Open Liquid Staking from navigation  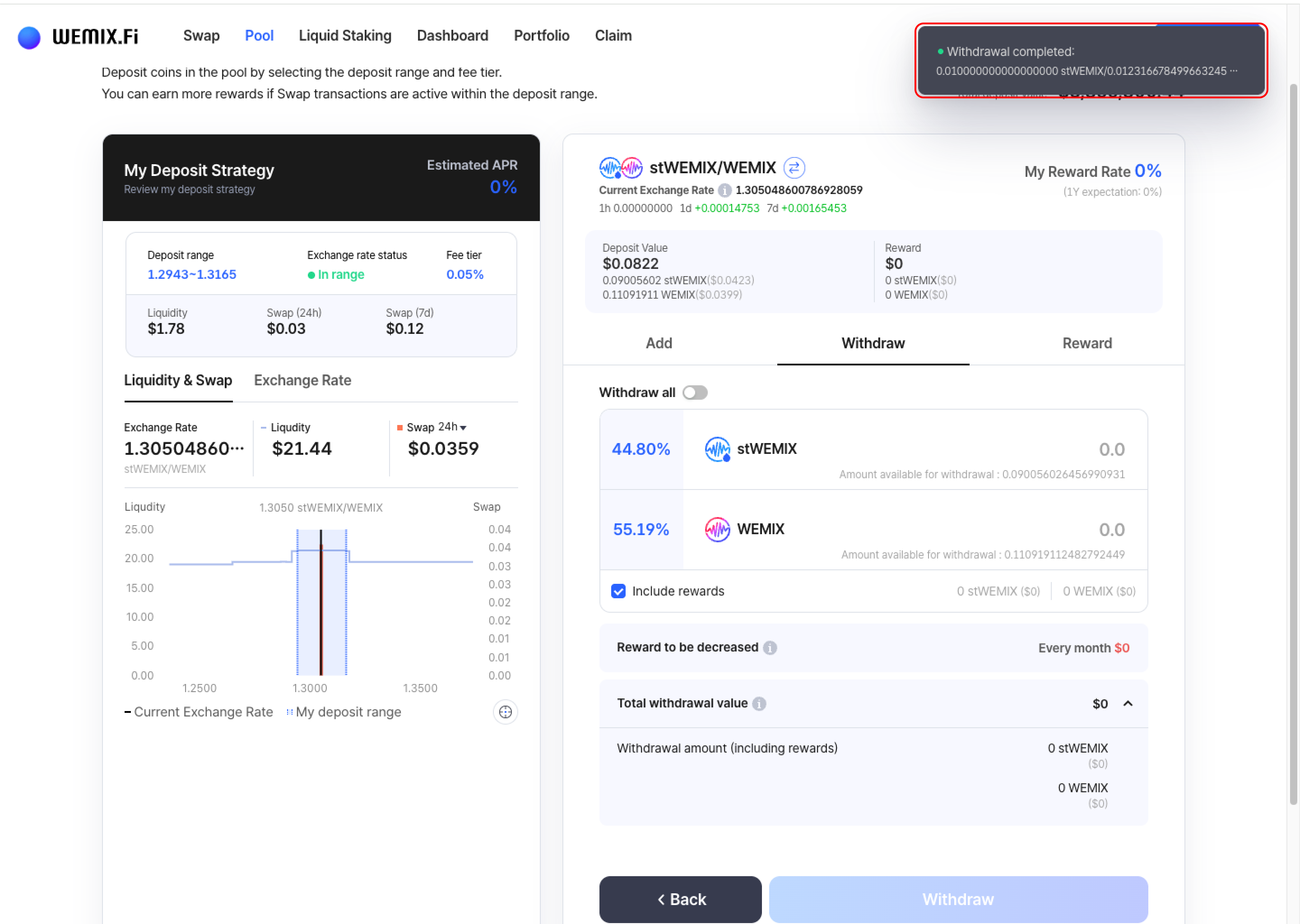click(345, 36)
